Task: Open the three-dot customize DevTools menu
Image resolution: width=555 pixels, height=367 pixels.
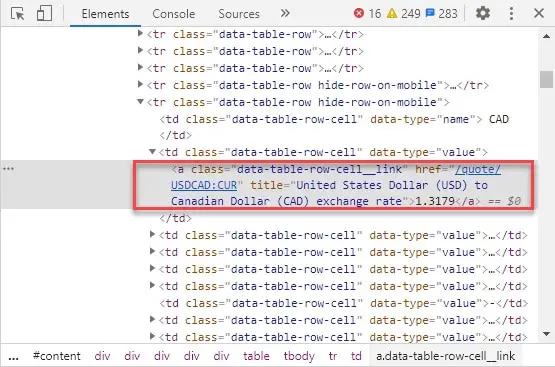Action: pyautogui.click(x=511, y=13)
